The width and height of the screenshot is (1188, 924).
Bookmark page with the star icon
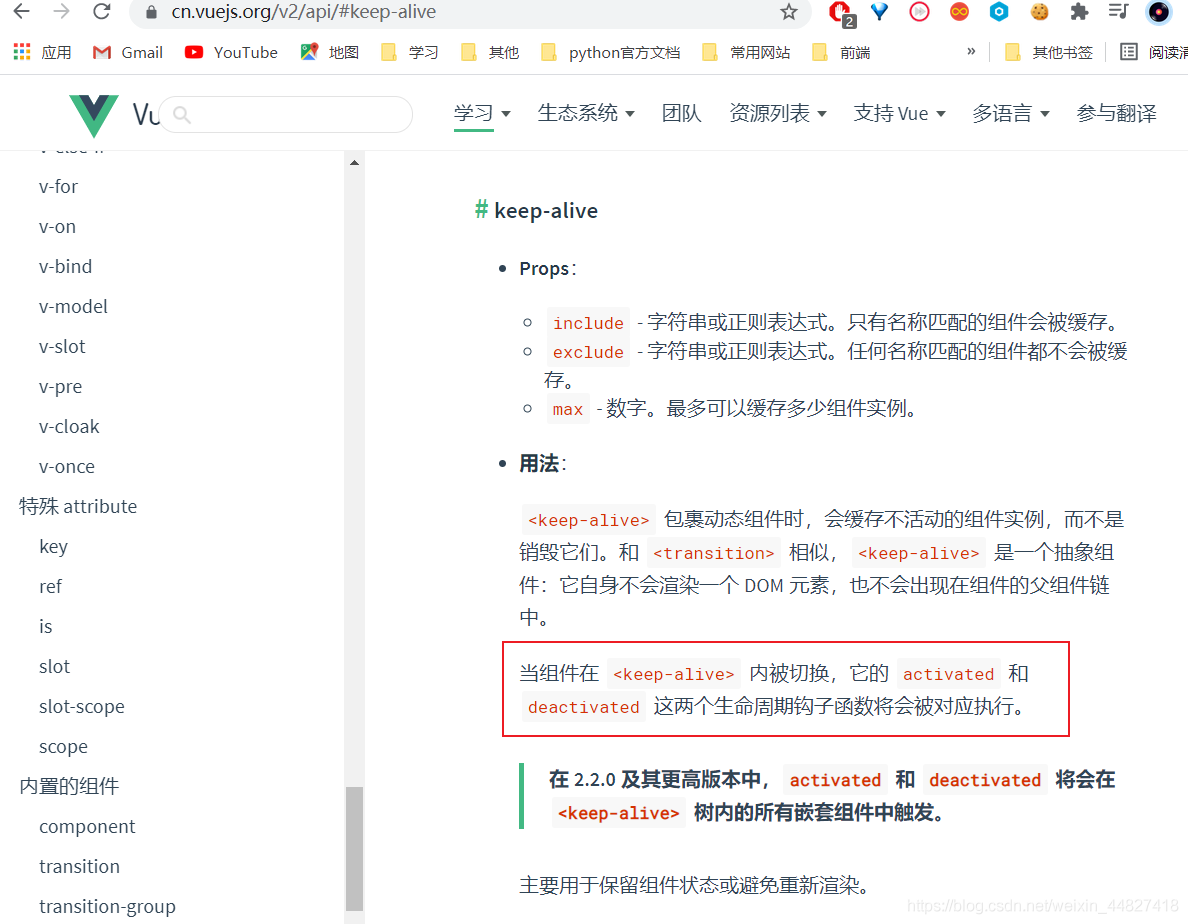(789, 12)
